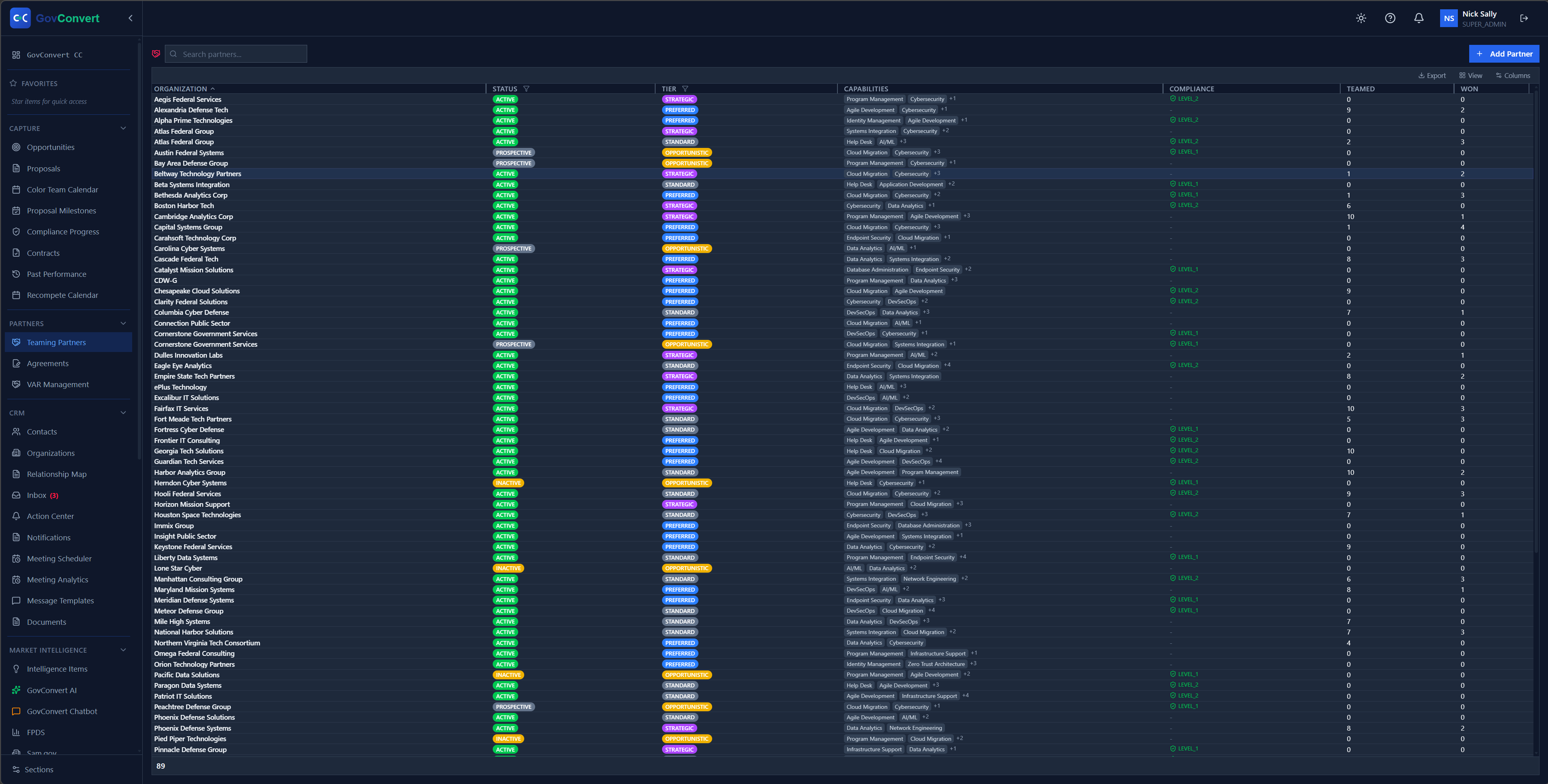The height and width of the screenshot is (784, 1548).
Task: Open the Sections control at sidebar bottom
Action: tap(33, 769)
